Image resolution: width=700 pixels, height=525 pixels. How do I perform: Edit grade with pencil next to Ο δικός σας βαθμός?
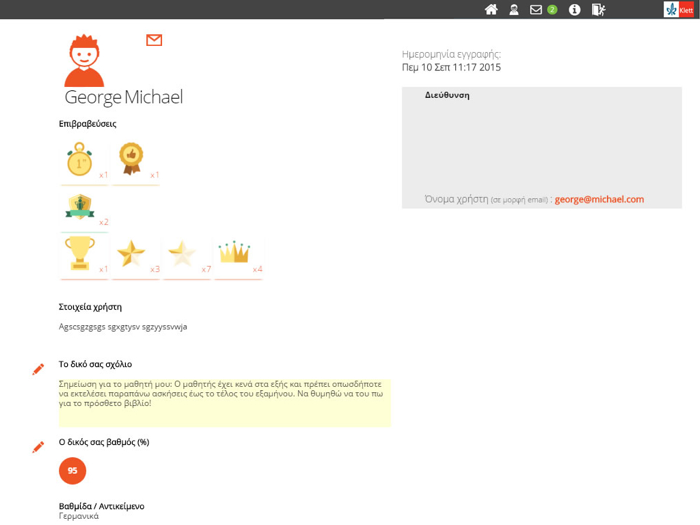pos(38,447)
